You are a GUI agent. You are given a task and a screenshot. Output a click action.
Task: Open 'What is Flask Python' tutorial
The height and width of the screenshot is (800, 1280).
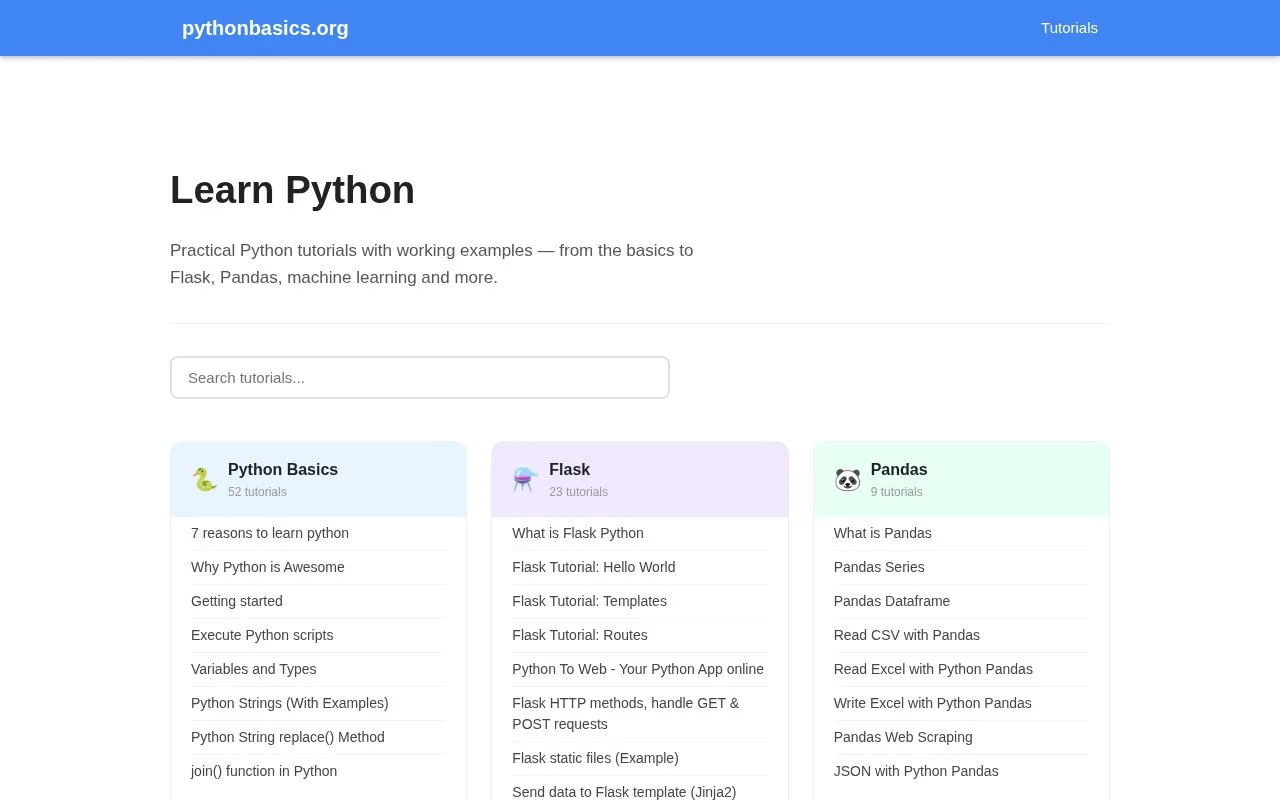(578, 533)
